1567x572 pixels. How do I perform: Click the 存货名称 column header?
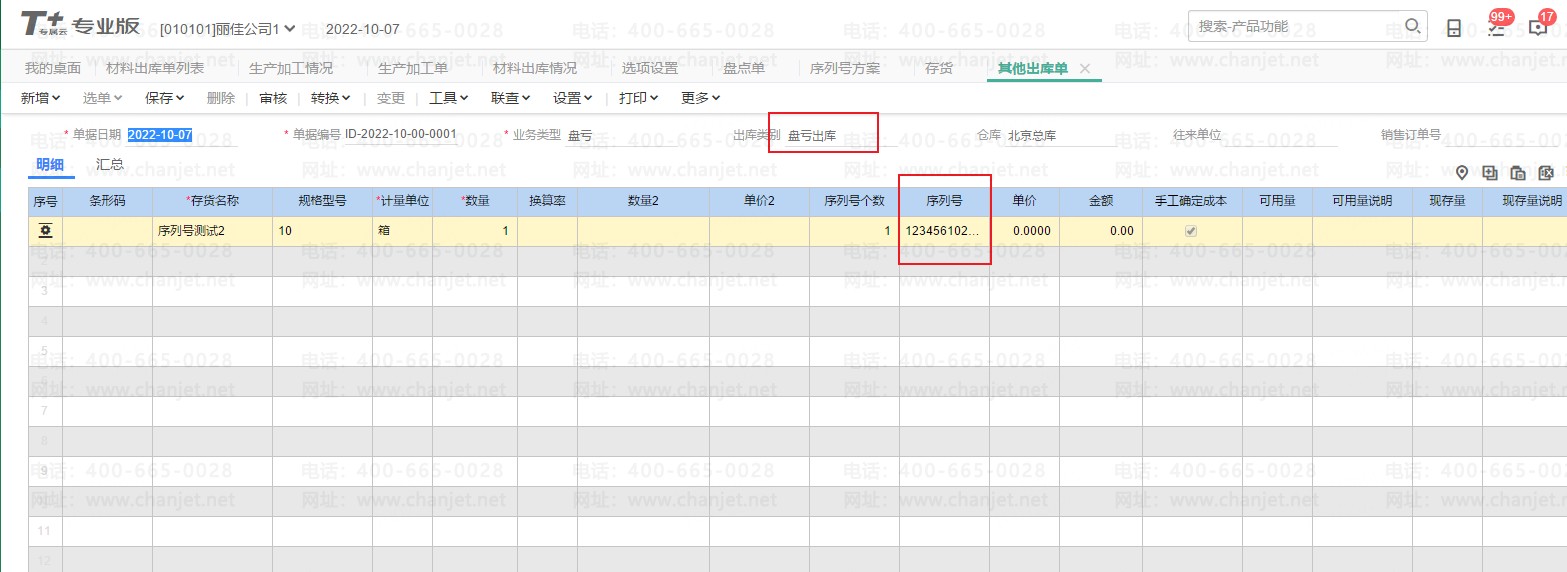212,201
